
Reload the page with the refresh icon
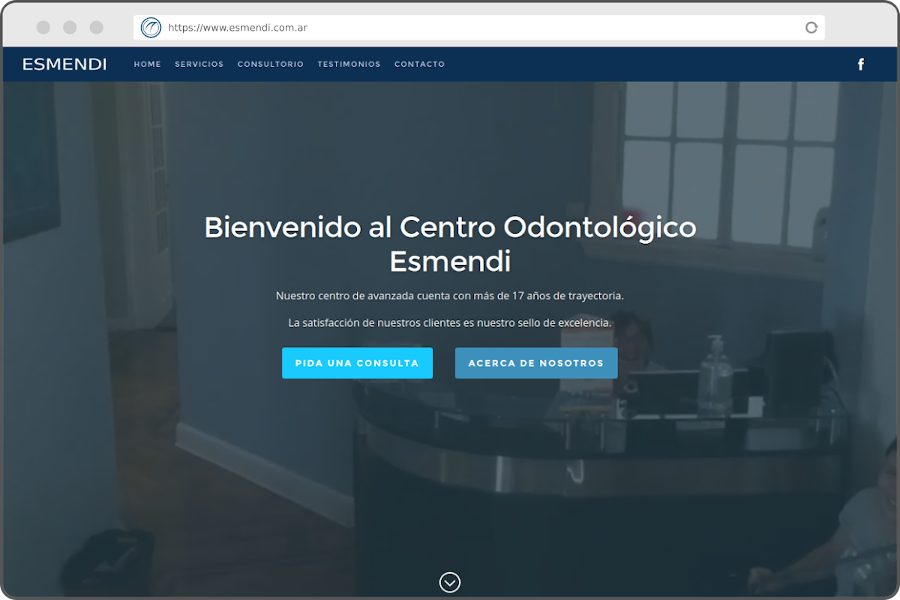[x=811, y=27]
